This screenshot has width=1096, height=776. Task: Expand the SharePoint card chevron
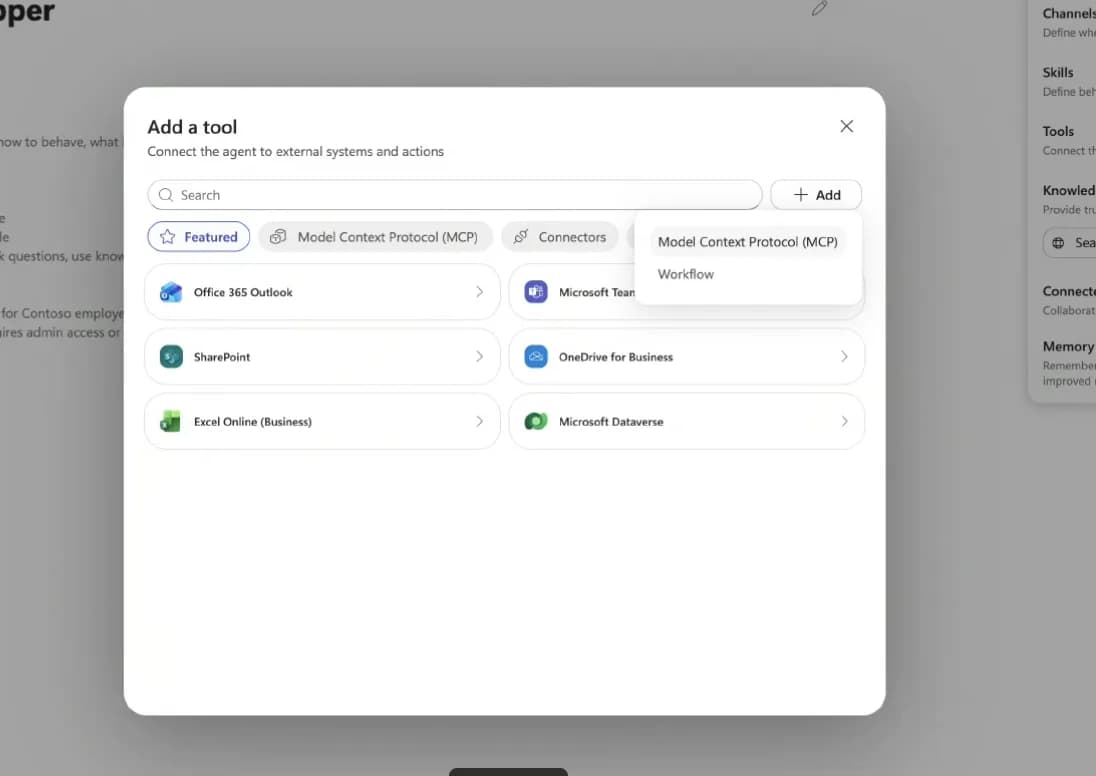tap(480, 357)
